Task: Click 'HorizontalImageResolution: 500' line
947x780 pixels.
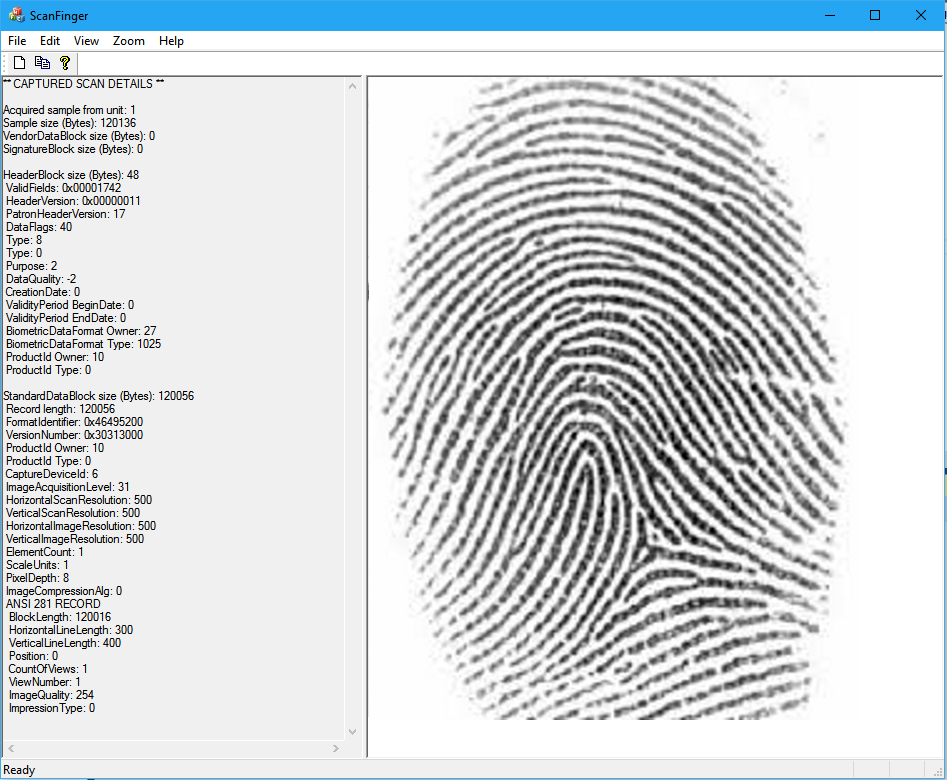Action: pos(81,526)
